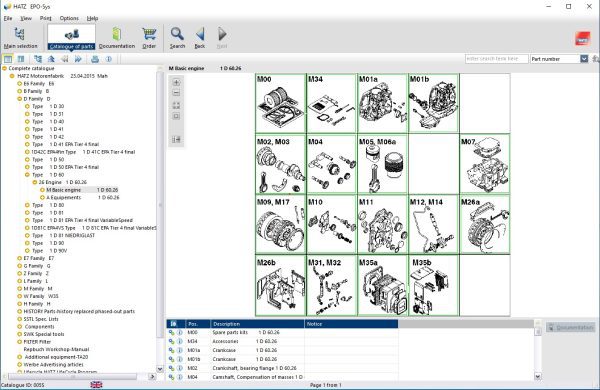Open the Options menu
The height and width of the screenshot is (390, 600).
tap(69, 18)
